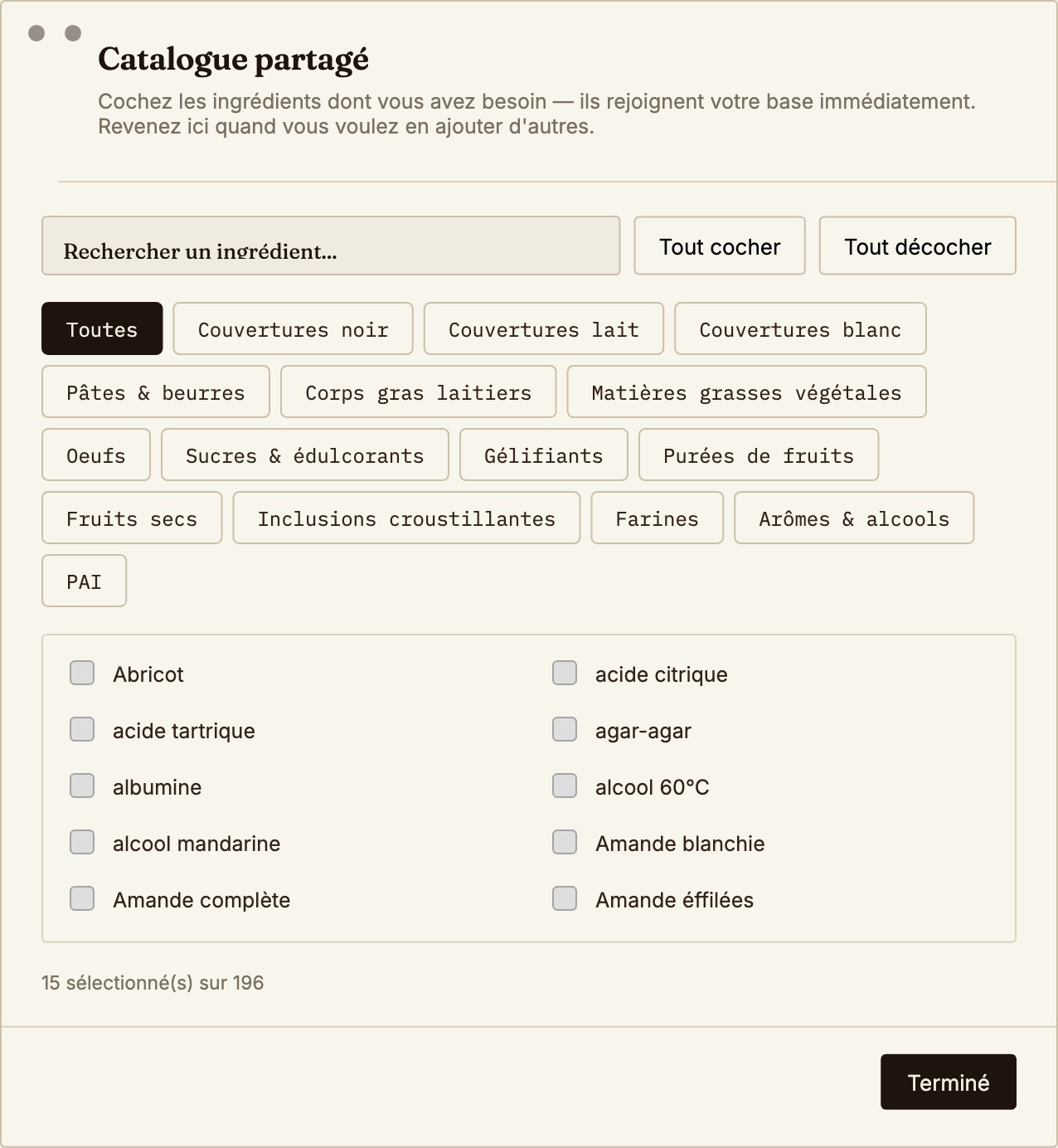
Task: Choose the Arômes & alcools filter
Action: point(854,518)
